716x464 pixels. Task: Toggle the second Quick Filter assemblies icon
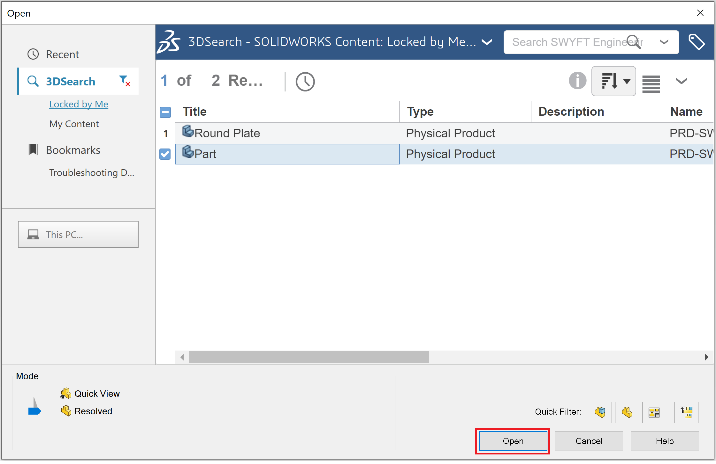coord(627,412)
